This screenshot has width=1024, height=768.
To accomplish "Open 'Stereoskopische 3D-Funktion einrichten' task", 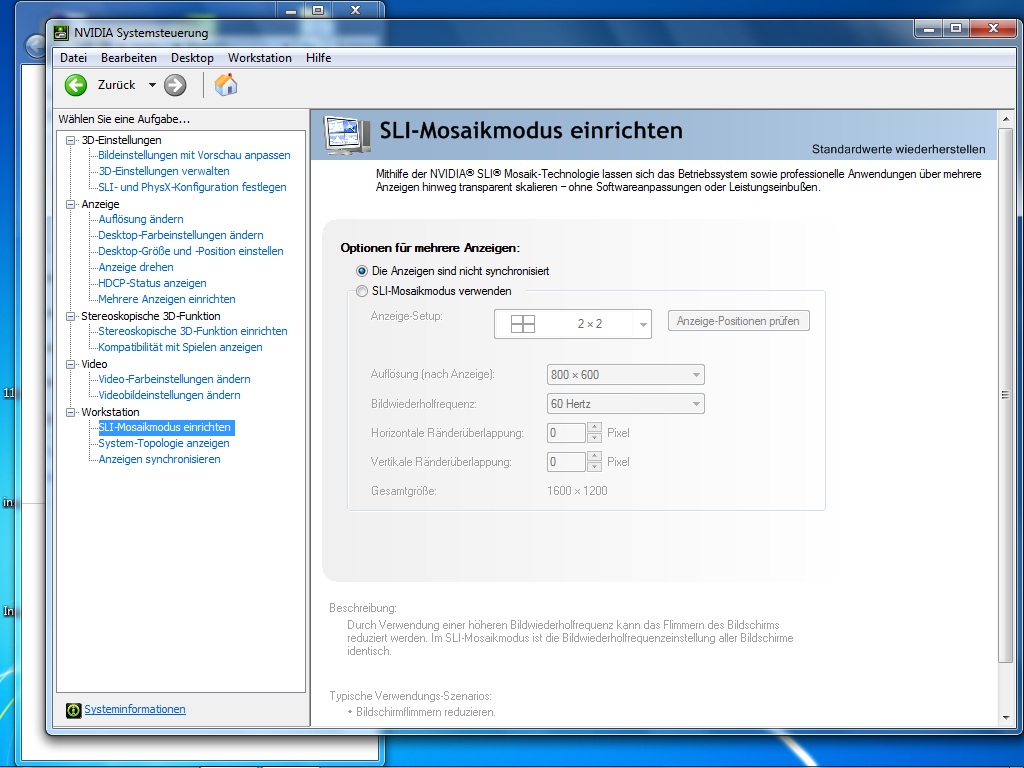I will [x=193, y=331].
